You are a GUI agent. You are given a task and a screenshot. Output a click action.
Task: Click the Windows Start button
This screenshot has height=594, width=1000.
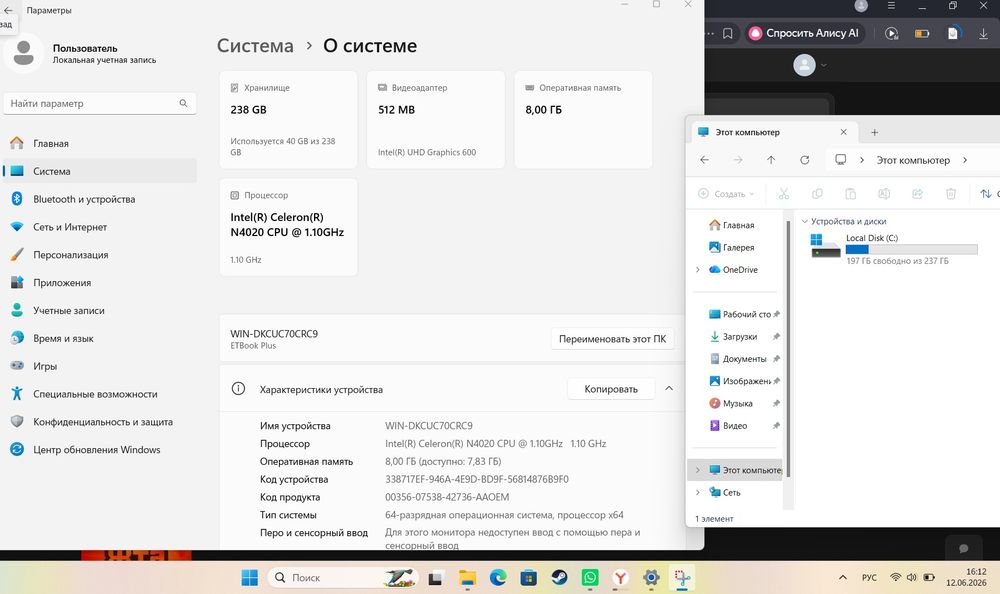250,578
